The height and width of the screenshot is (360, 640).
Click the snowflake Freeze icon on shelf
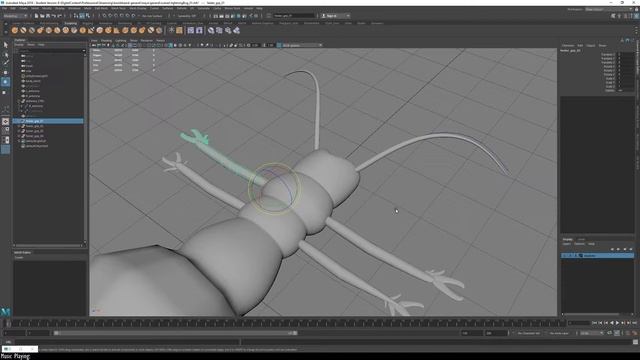(x=171, y=30)
